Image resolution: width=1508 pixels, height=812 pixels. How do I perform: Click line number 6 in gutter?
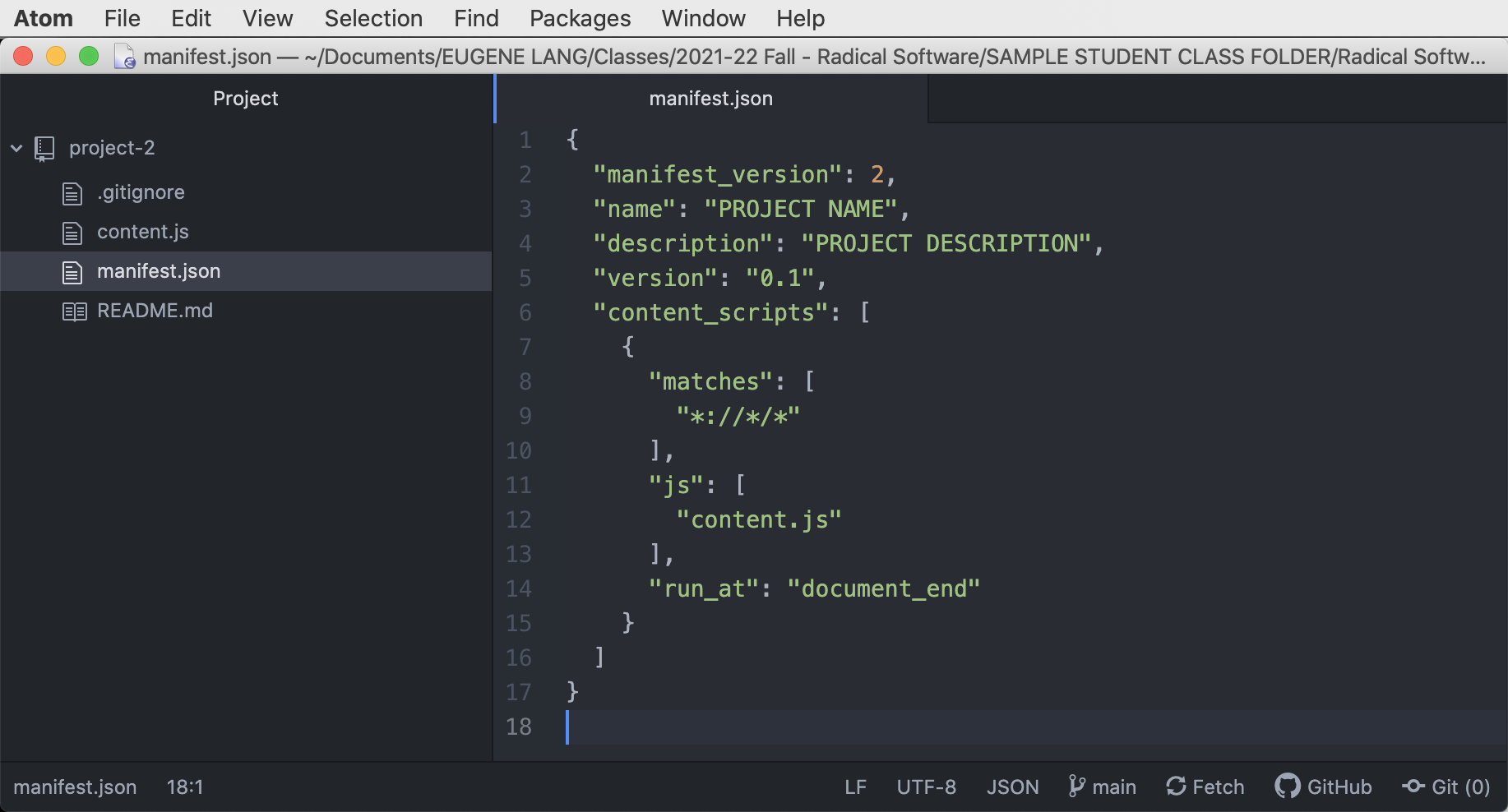pyautogui.click(x=525, y=313)
